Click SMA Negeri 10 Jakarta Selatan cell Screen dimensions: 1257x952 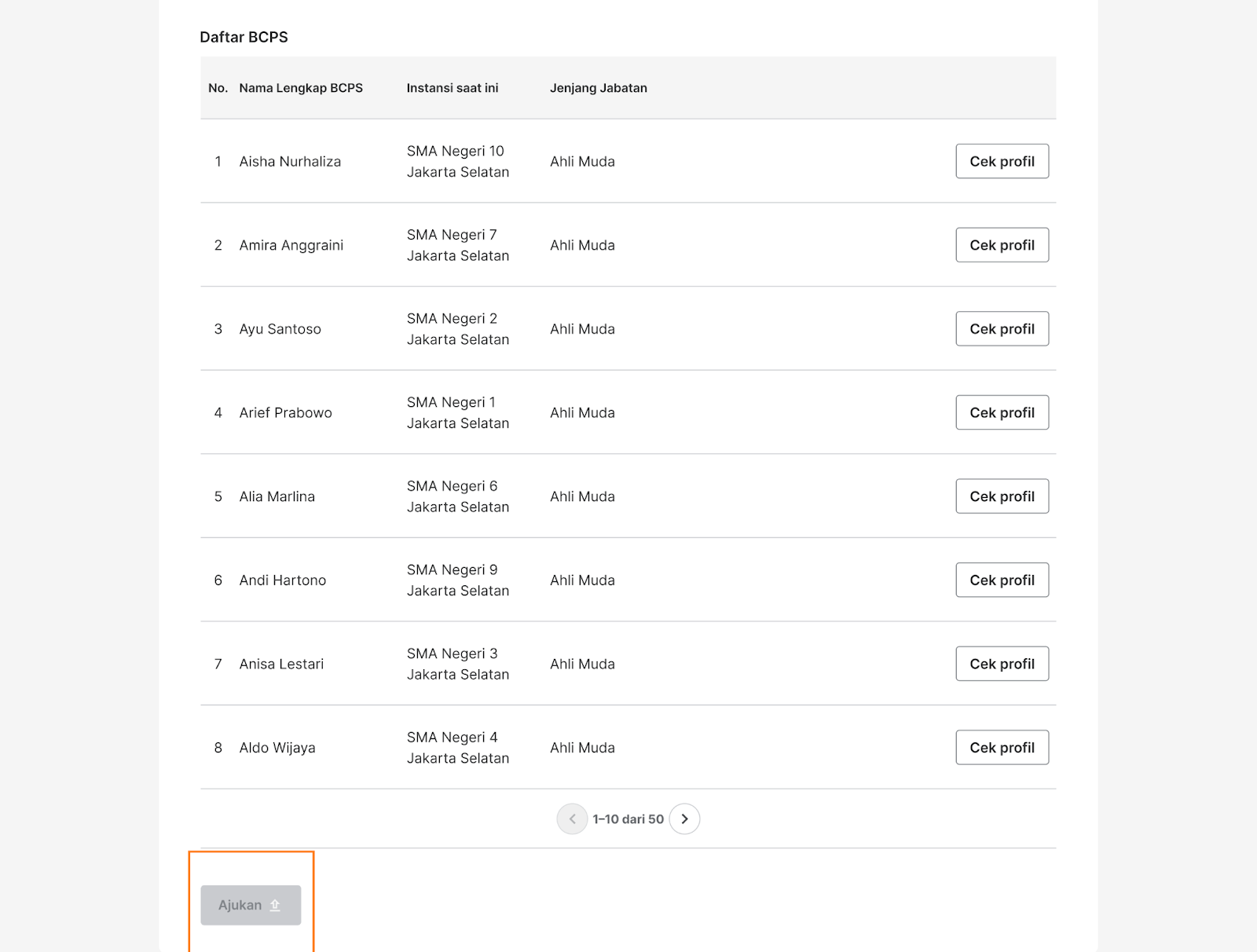click(x=458, y=161)
